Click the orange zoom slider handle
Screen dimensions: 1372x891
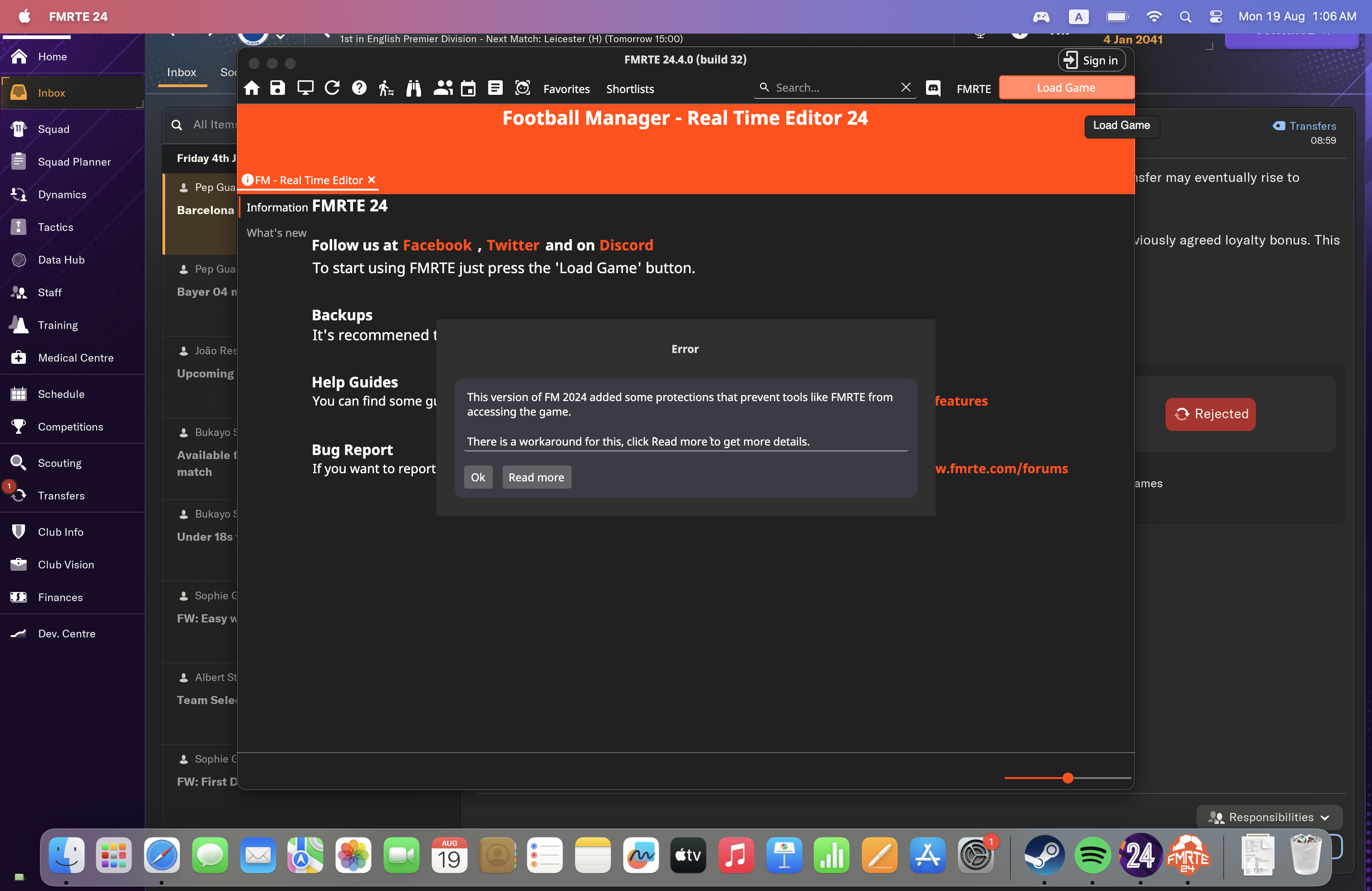tap(1068, 778)
